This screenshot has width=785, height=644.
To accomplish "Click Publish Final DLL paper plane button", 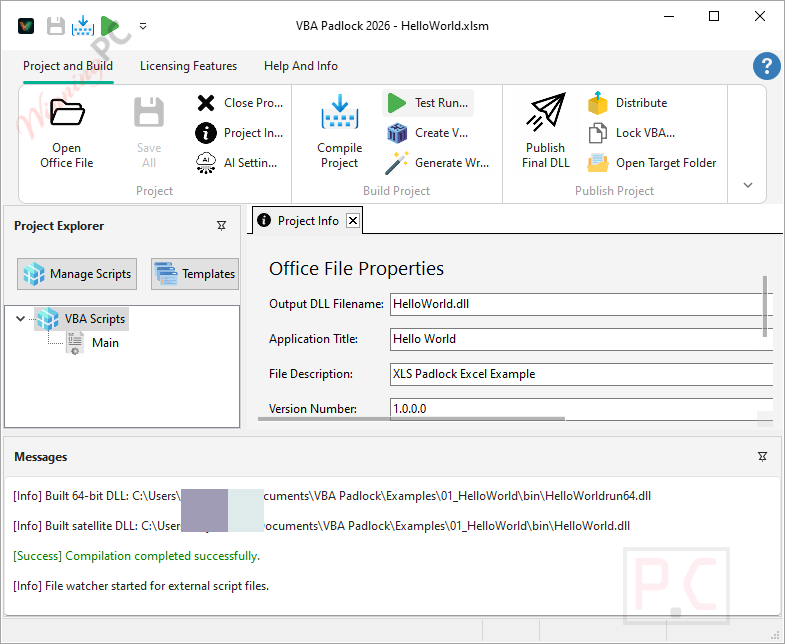I will (546, 131).
